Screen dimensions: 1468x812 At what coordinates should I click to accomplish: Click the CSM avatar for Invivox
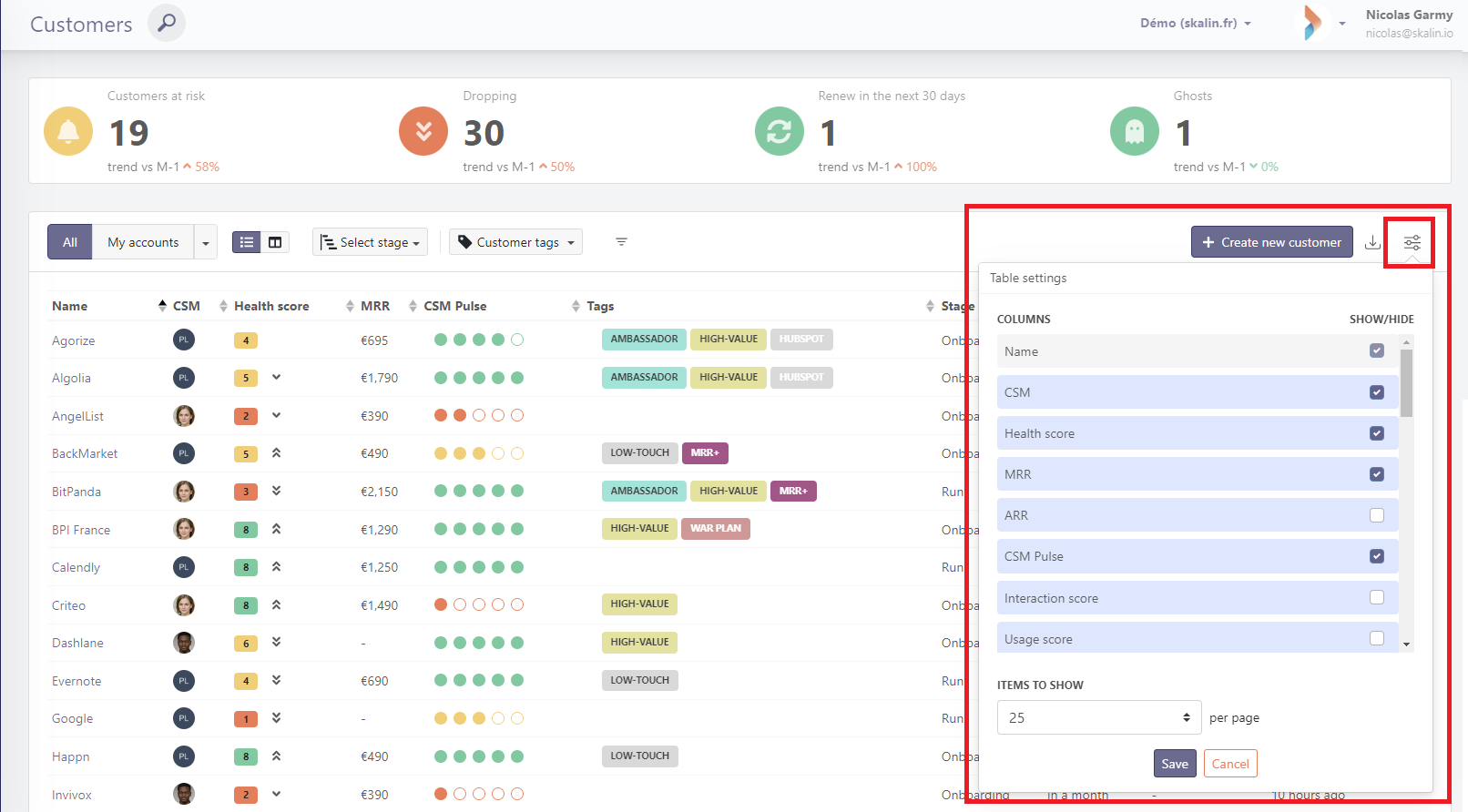[x=184, y=794]
